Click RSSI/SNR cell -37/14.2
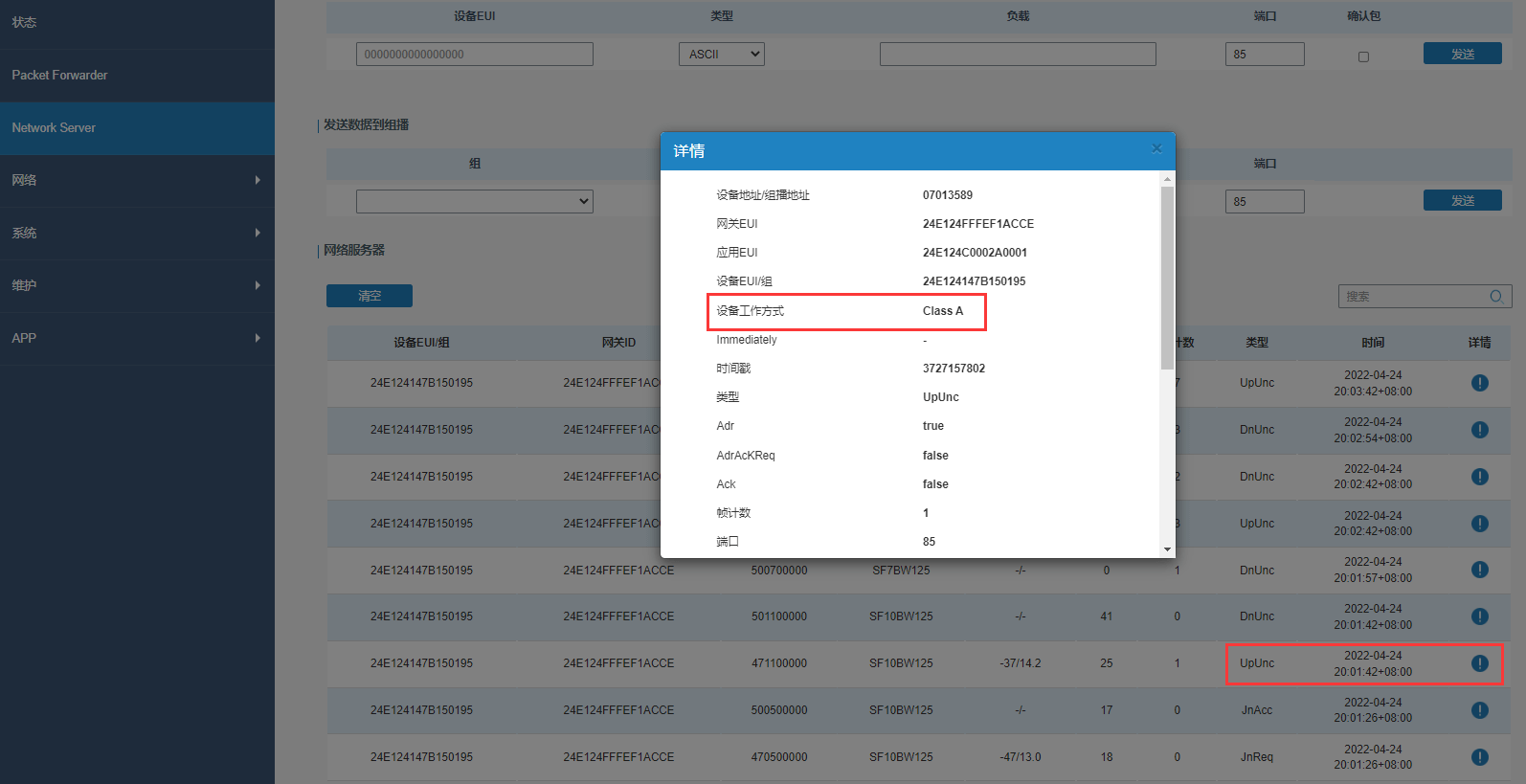The width and height of the screenshot is (1526, 784). pyautogui.click(x=1021, y=663)
